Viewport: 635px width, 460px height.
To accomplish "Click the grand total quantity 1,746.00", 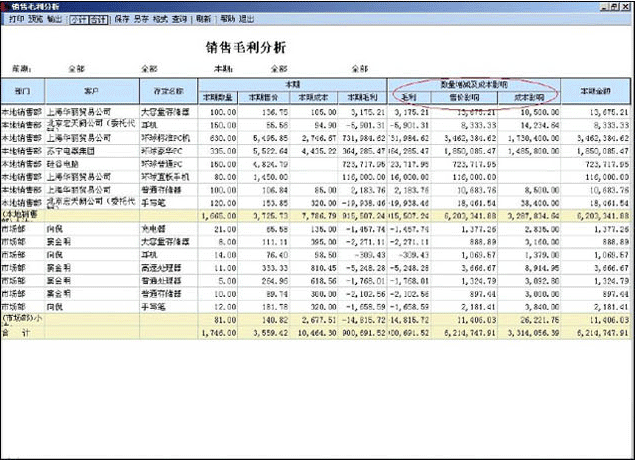I will (218, 333).
